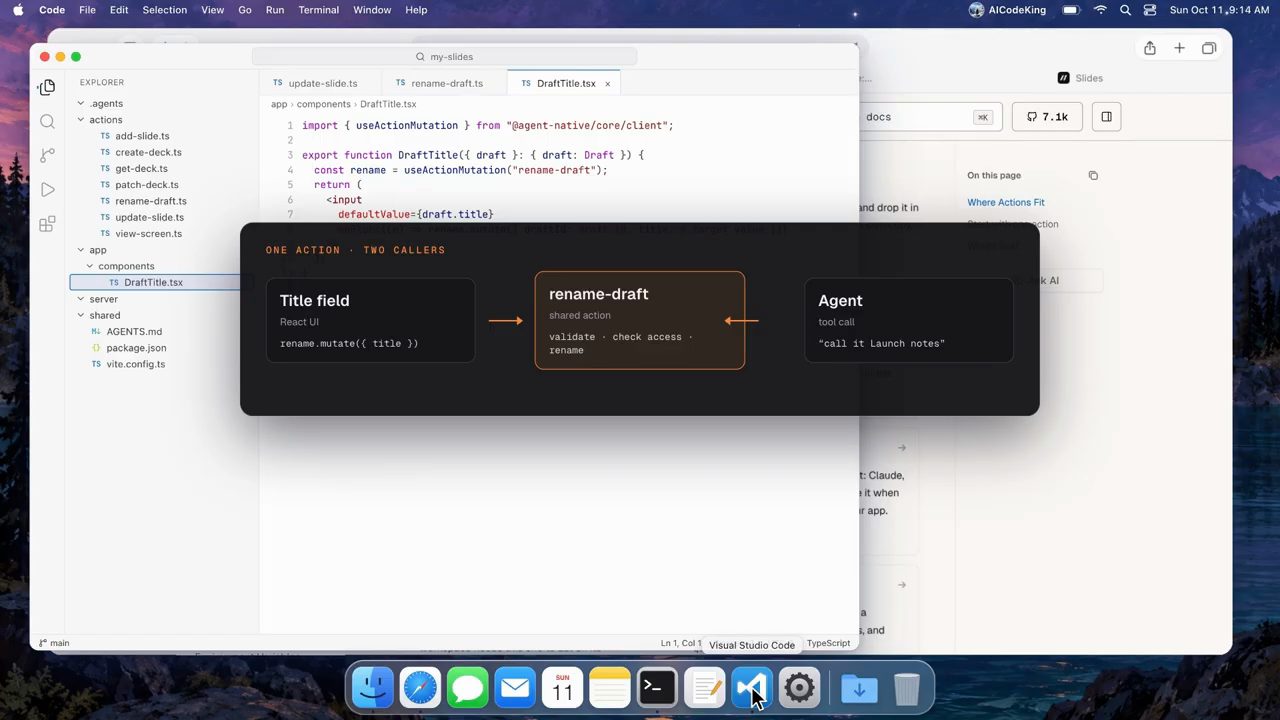Open Mail from the Dock
This screenshot has width=1280, height=720.
[x=515, y=688]
